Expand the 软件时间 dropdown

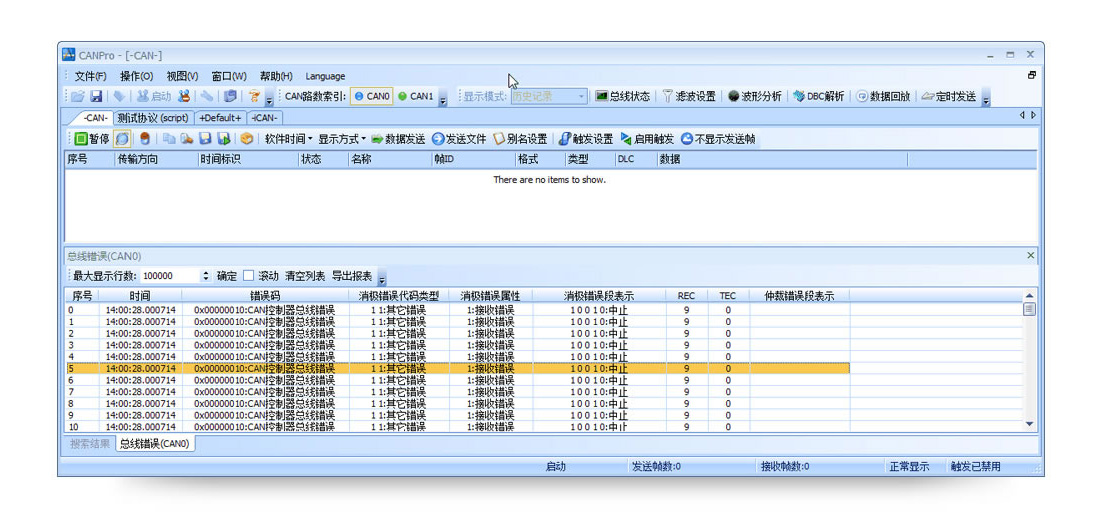point(288,139)
